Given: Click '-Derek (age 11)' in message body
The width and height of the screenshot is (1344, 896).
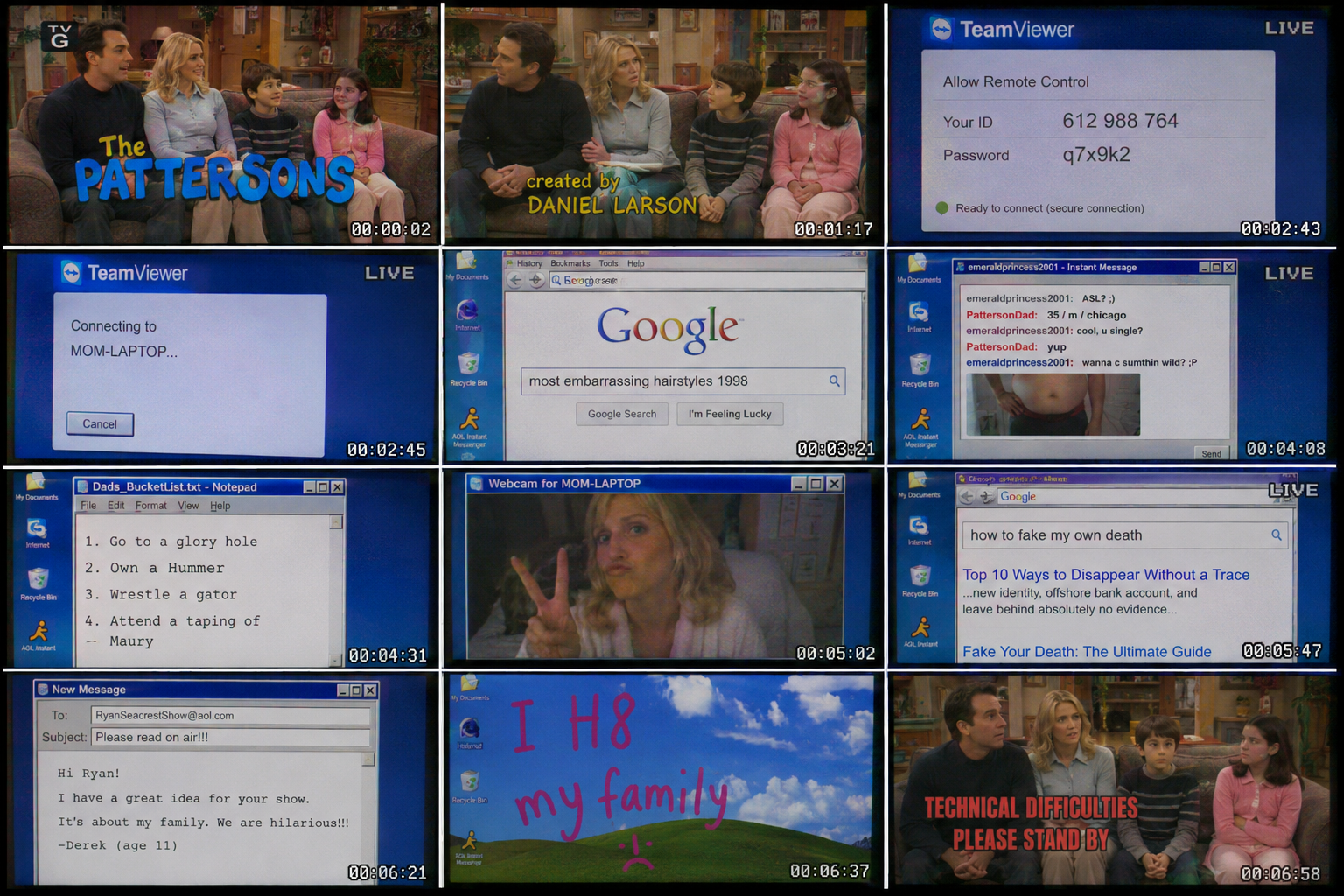Looking at the screenshot, I should tap(117, 845).
